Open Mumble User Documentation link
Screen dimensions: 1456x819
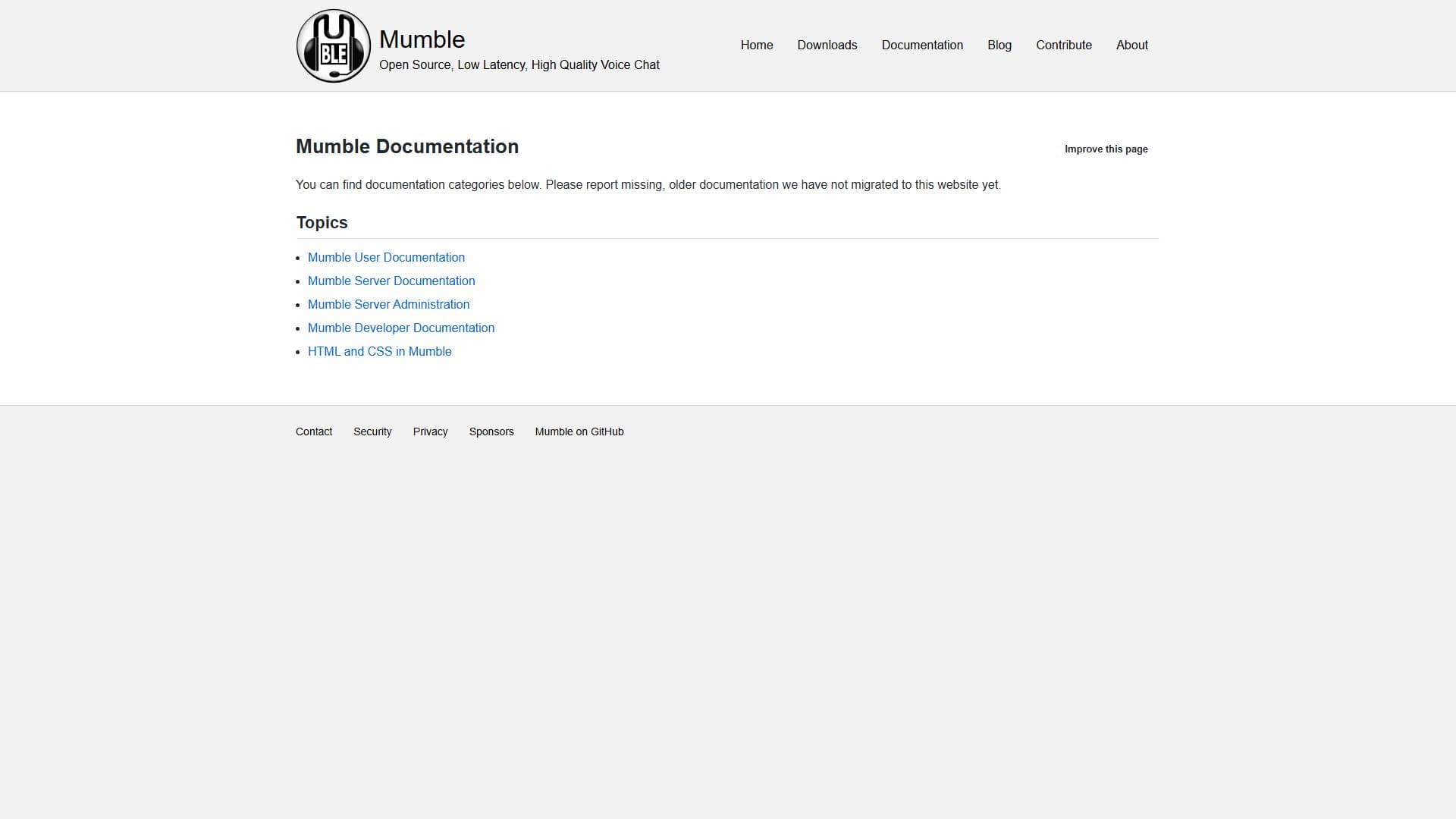386,257
